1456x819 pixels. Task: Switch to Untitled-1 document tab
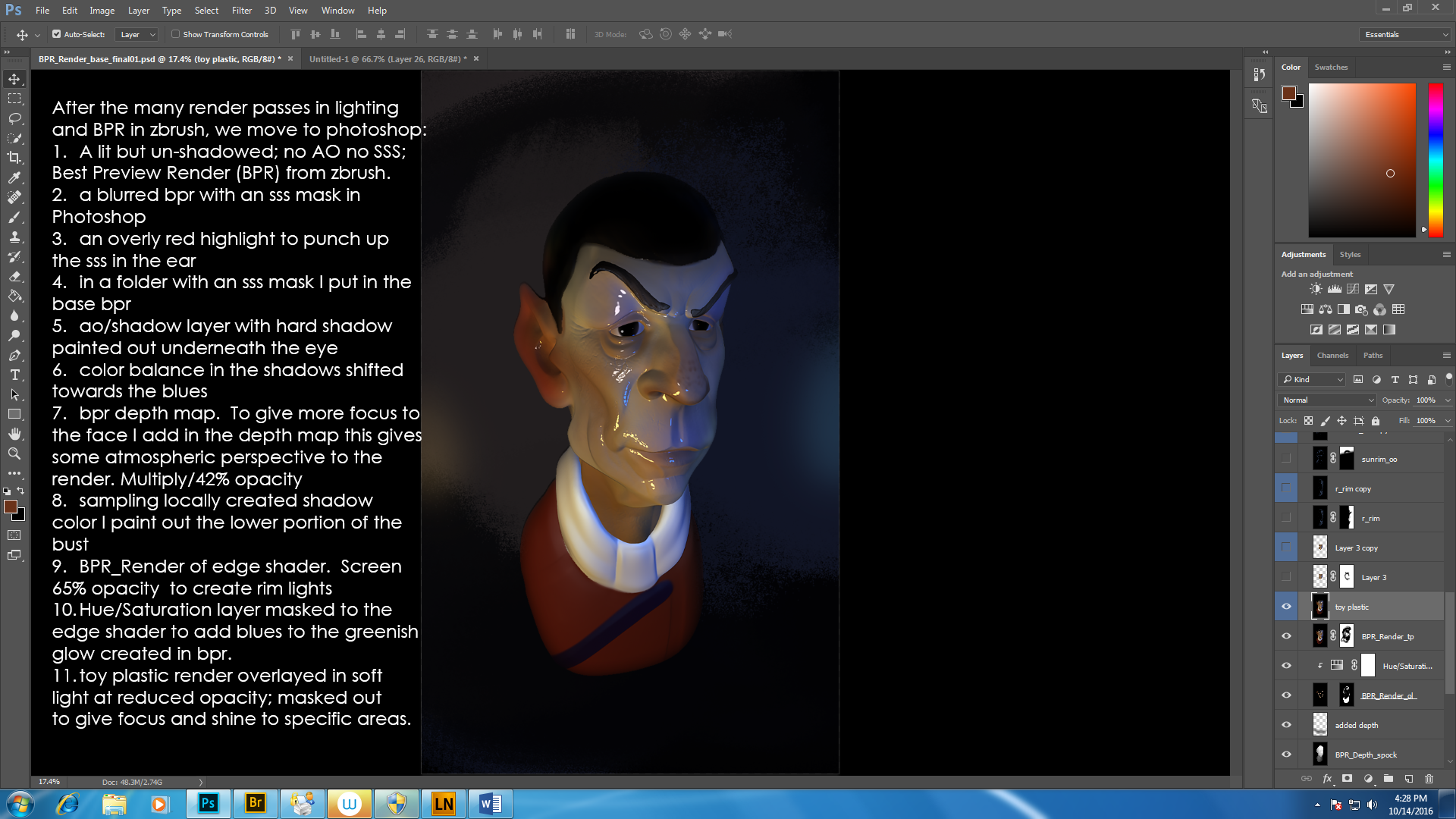coord(388,58)
